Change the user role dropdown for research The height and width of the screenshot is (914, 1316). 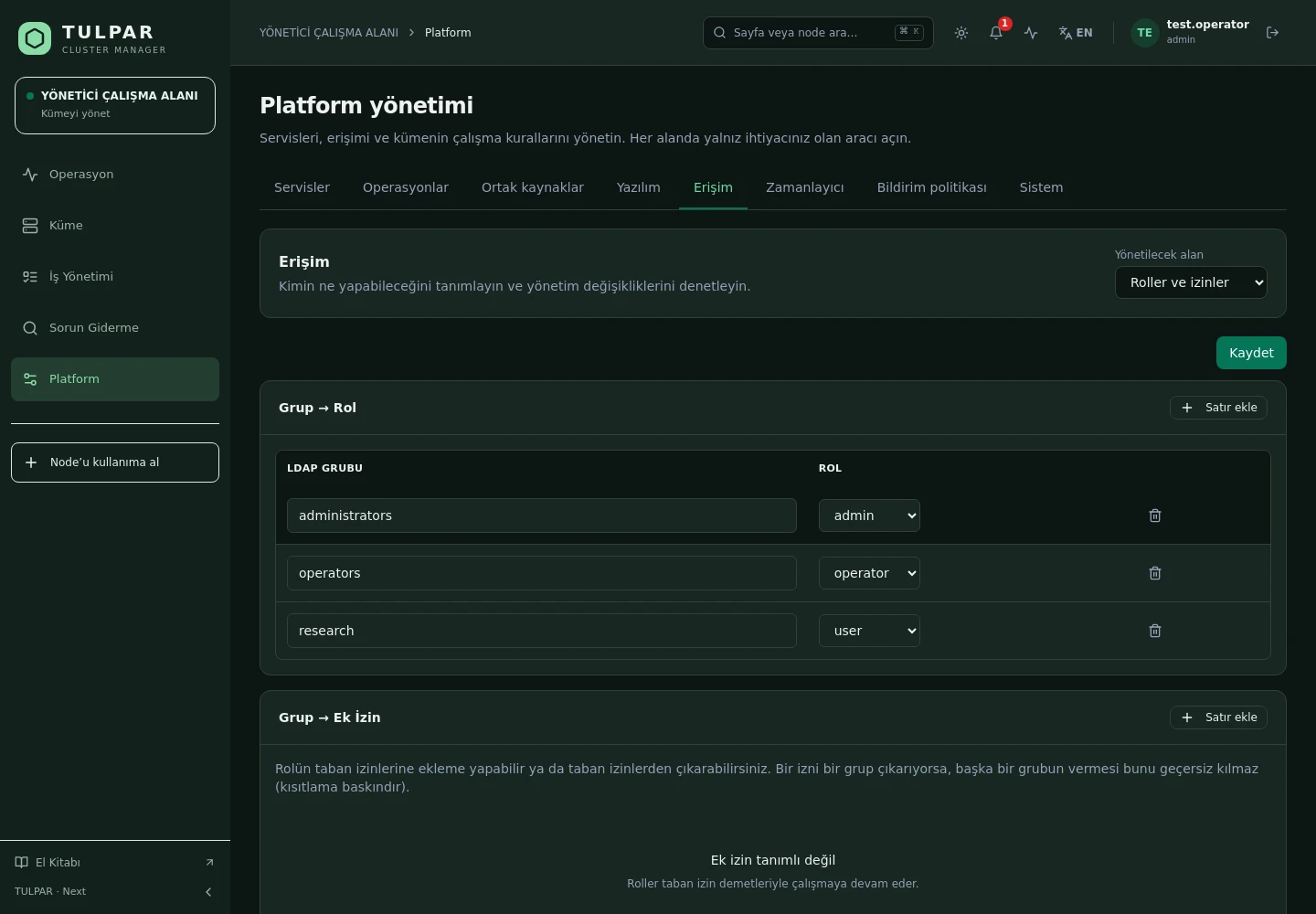click(x=869, y=631)
